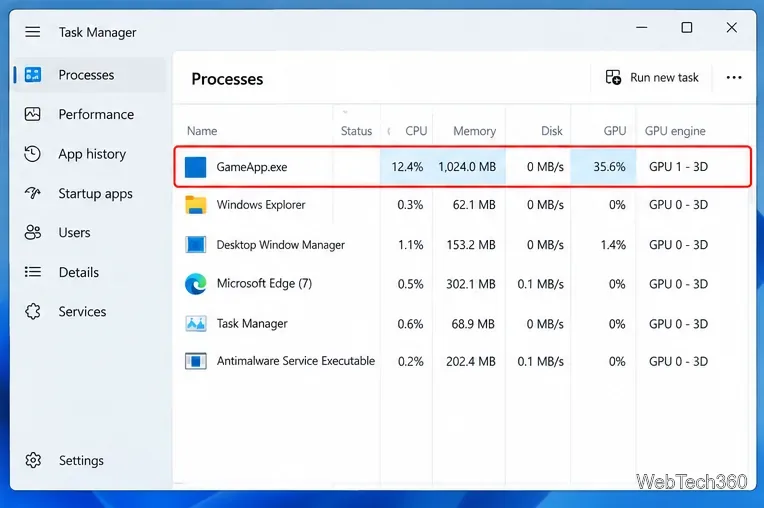The height and width of the screenshot is (508, 764).
Task: Select the GameApp.exe process name
Action: tap(252, 167)
